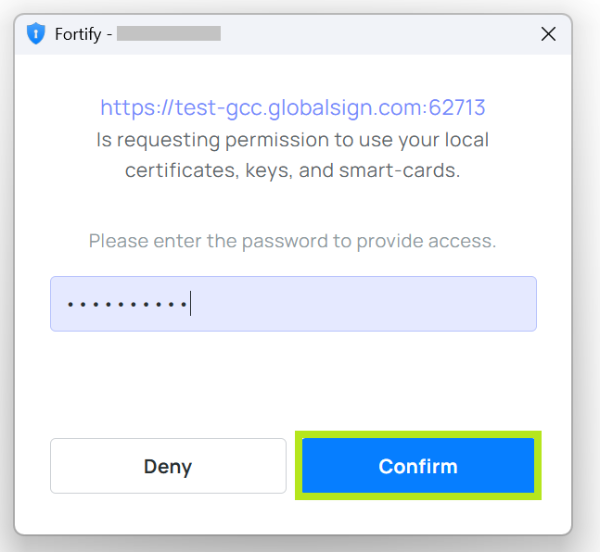Click the "Fortify -" window title text
600x552 pixels.
pyautogui.click(x=83, y=34)
